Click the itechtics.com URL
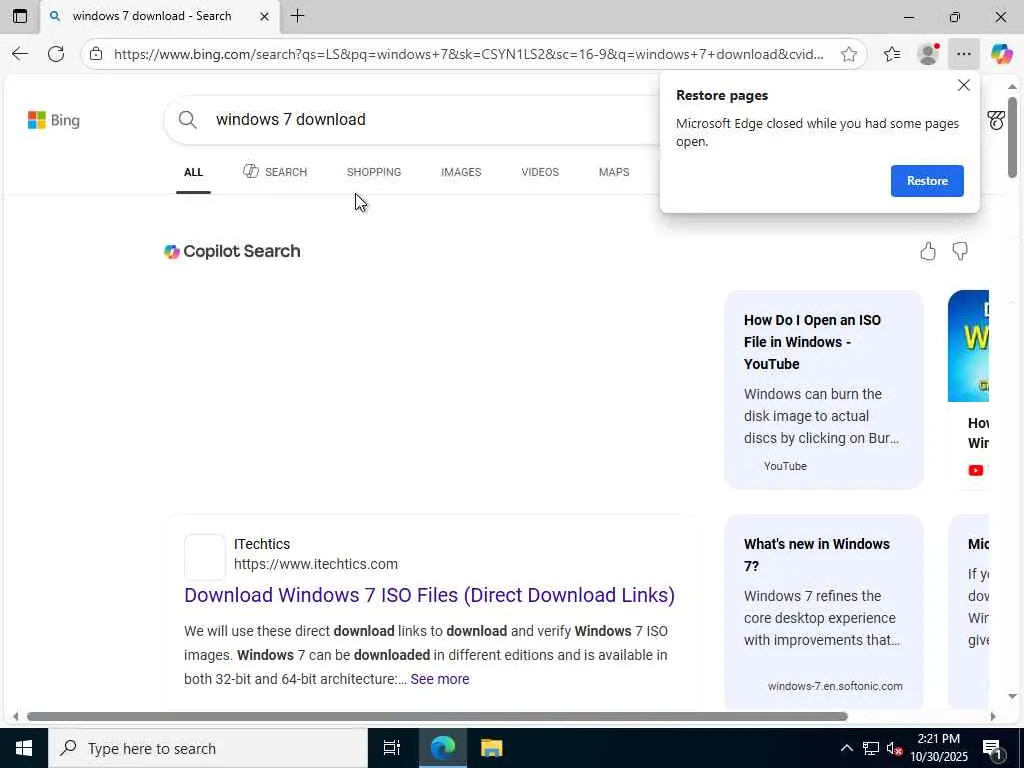The width and height of the screenshot is (1024, 768). (316, 564)
